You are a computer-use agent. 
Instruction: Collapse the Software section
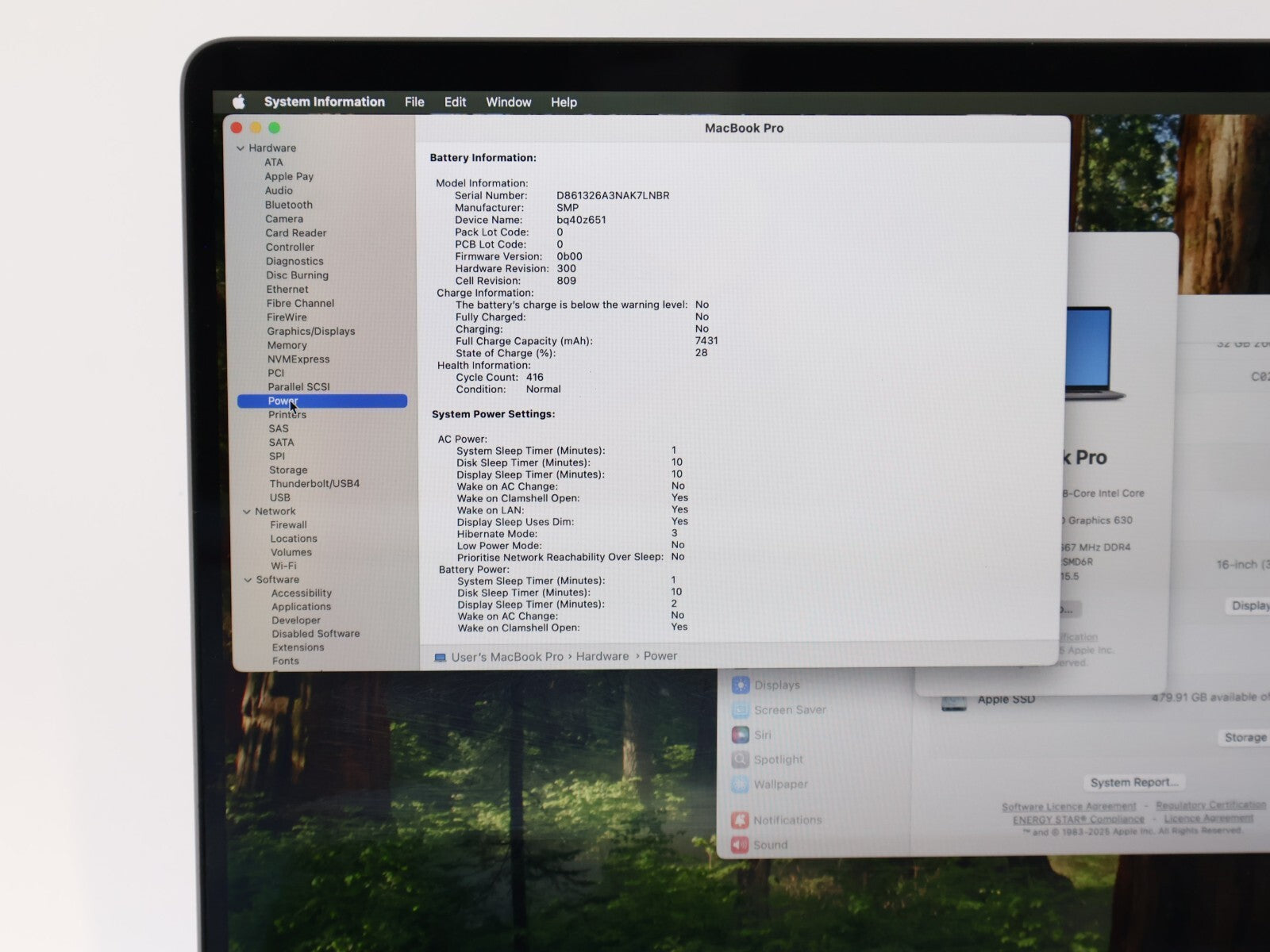248,580
